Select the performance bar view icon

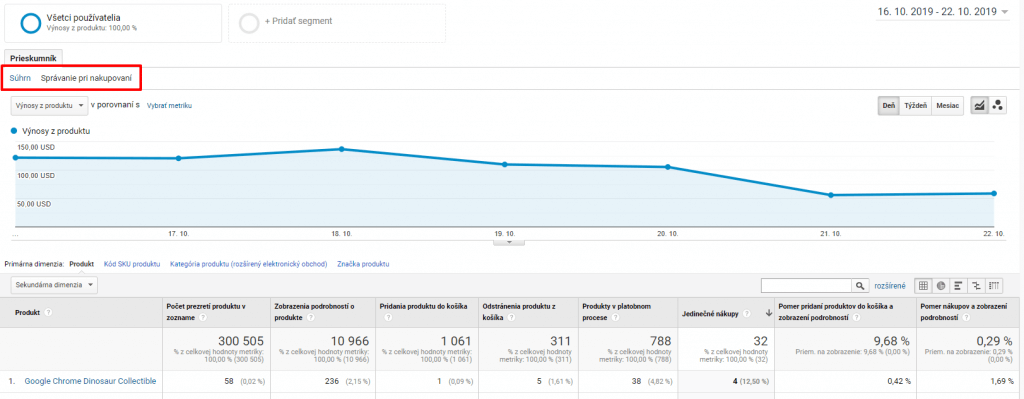pyautogui.click(x=959, y=285)
